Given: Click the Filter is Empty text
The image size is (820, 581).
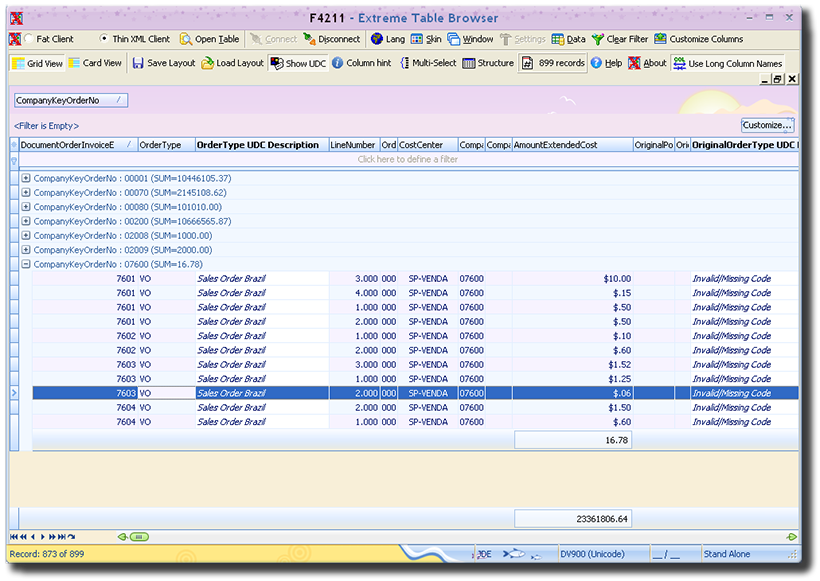Looking at the screenshot, I should (x=47, y=126).
